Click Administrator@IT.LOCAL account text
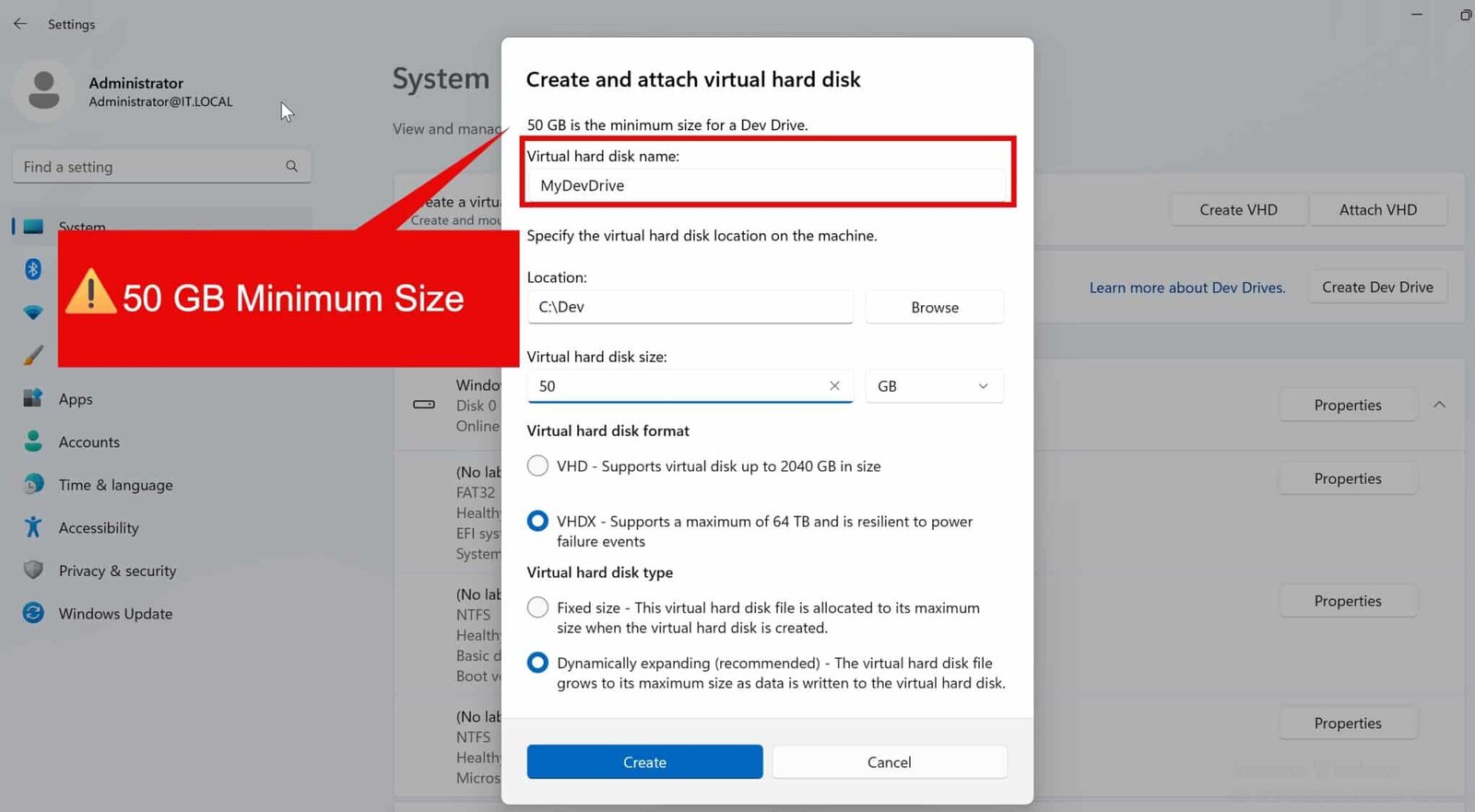This screenshot has height=812, width=1475. pyautogui.click(x=160, y=102)
